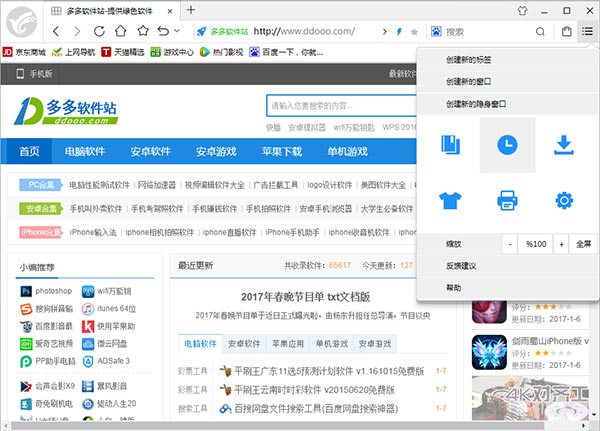Open bookmarks icon in menu panel
Image resolution: width=600 pixels, height=431 pixels.
click(x=451, y=145)
